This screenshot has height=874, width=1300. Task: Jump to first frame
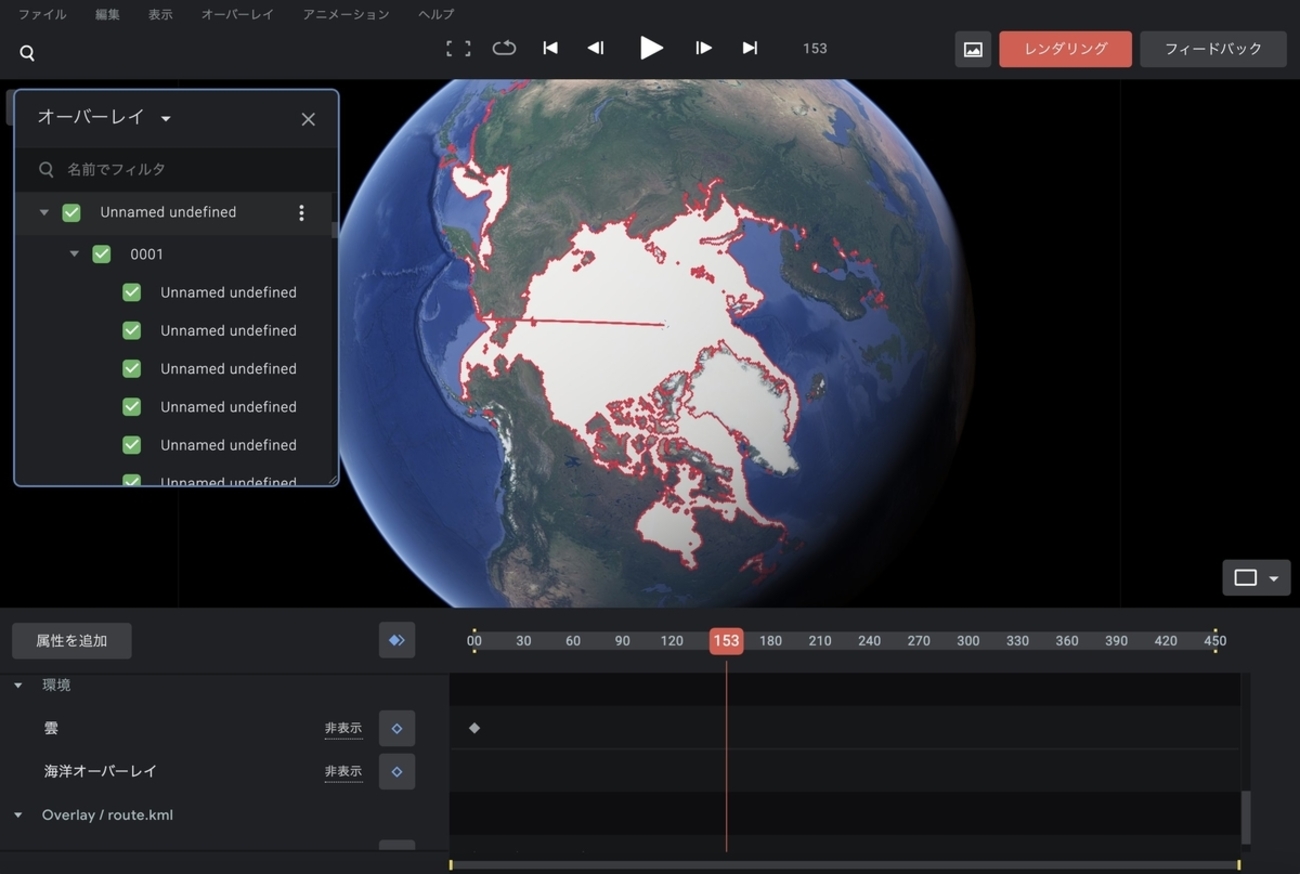pyautogui.click(x=550, y=48)
